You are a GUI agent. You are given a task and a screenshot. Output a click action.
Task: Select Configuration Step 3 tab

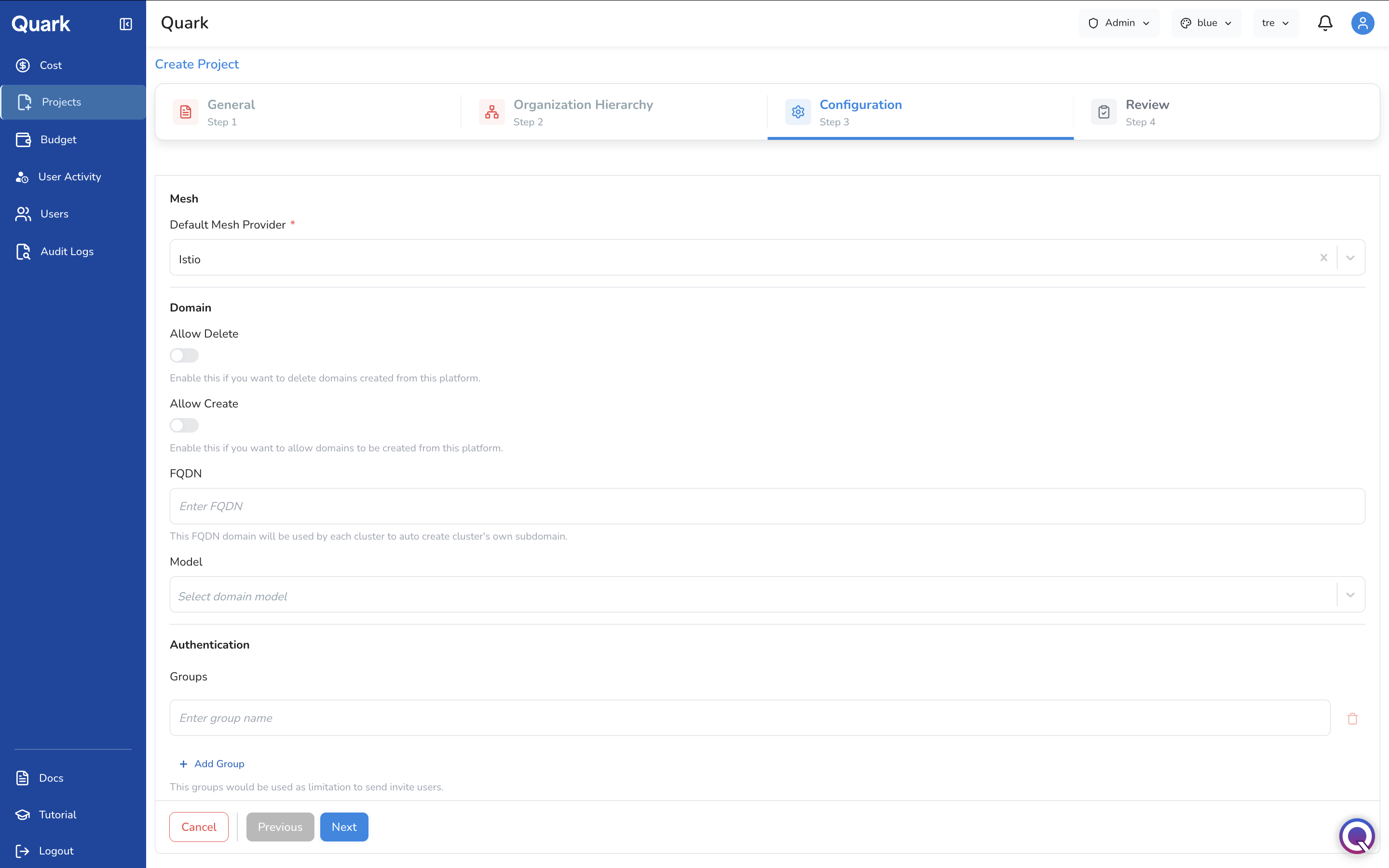pyautogui.click(x=920, y=112)
